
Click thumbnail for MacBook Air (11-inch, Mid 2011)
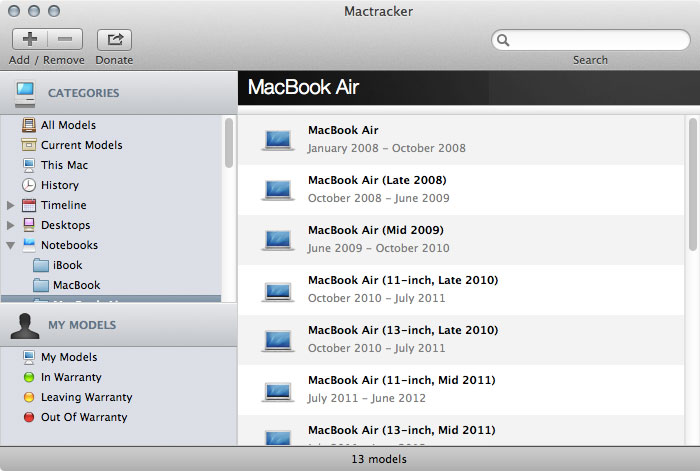pos(278,392)
